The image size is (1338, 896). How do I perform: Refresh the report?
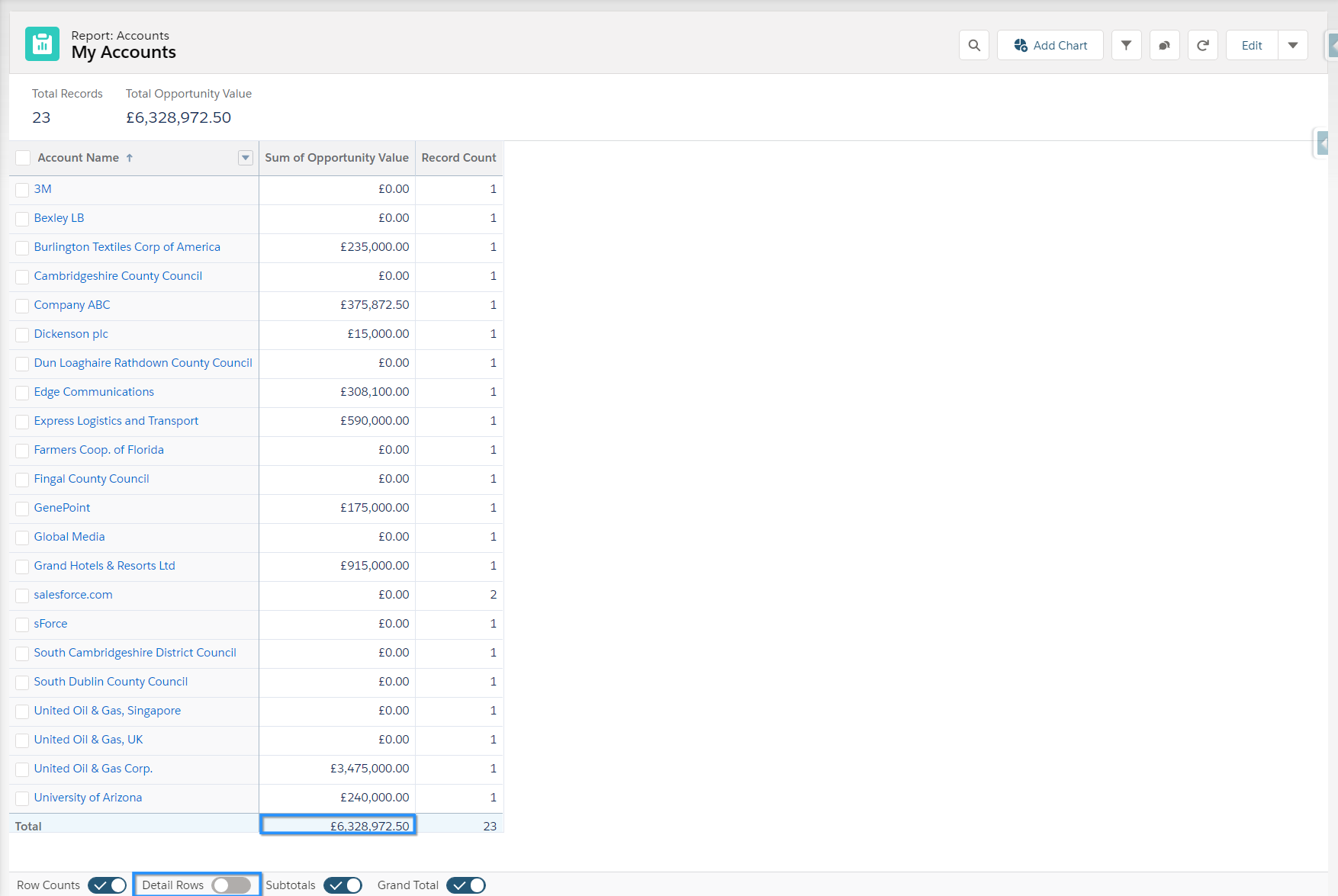pyautogui.click(x=1202, y=46)
